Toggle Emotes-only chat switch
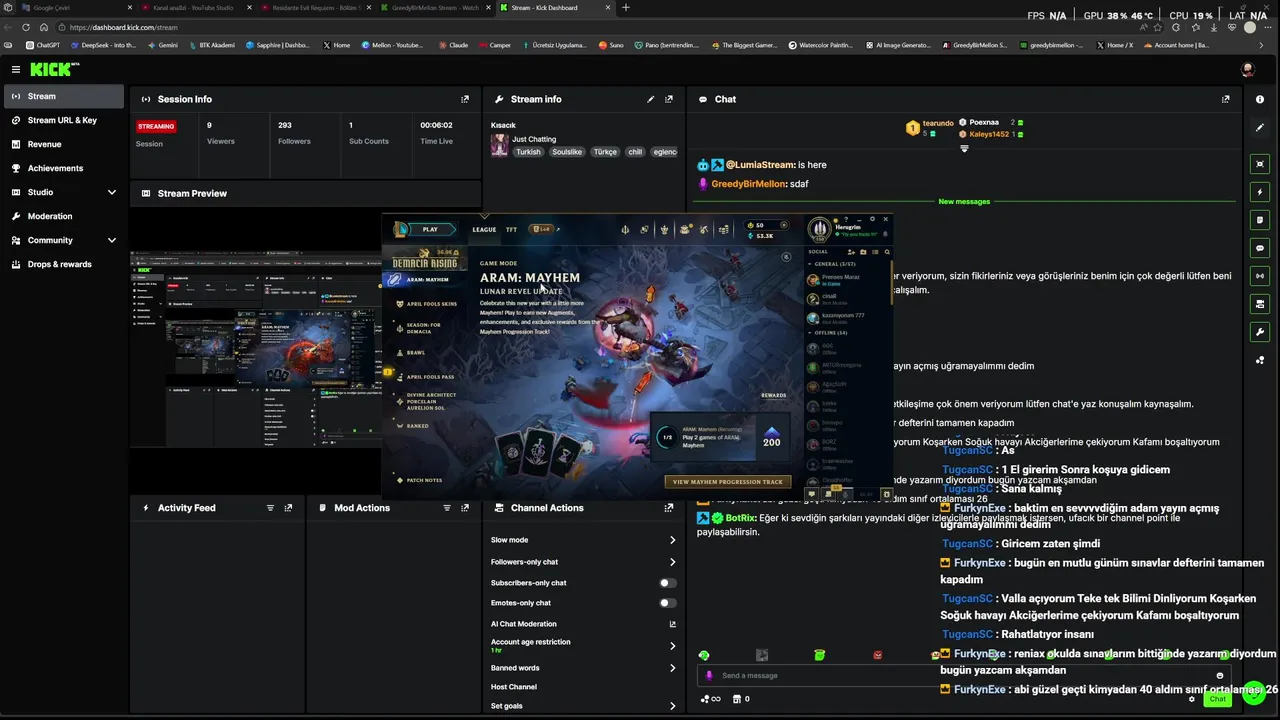The image size is (1280, 720). tap(668, 603)
